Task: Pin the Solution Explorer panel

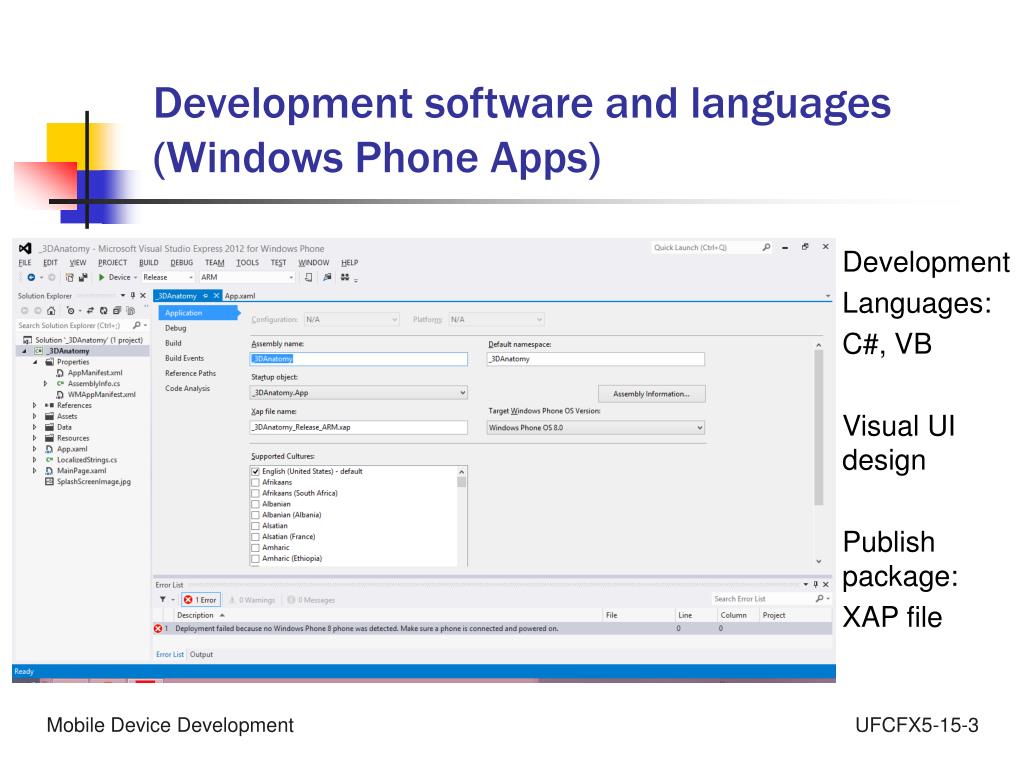Action: pyautogui.click(x=133, y=296)
